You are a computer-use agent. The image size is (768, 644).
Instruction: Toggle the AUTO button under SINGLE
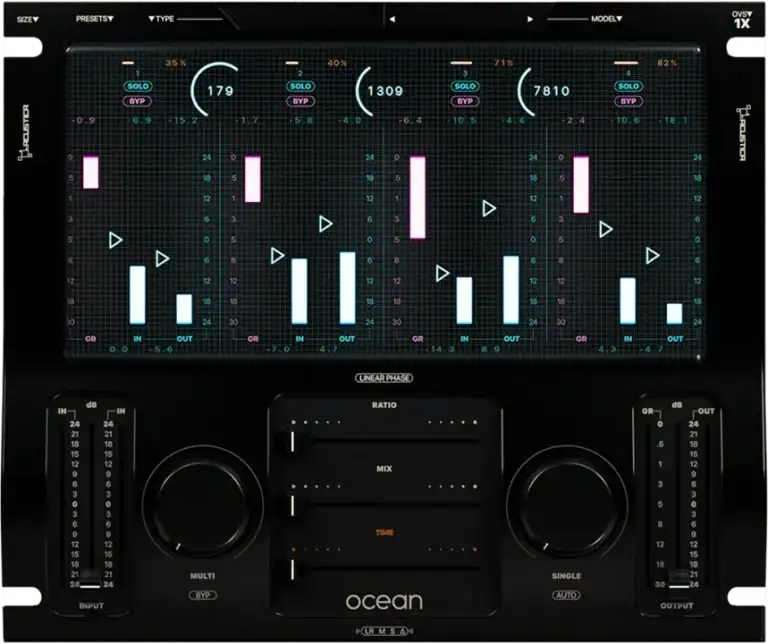(x=567, y=596)
